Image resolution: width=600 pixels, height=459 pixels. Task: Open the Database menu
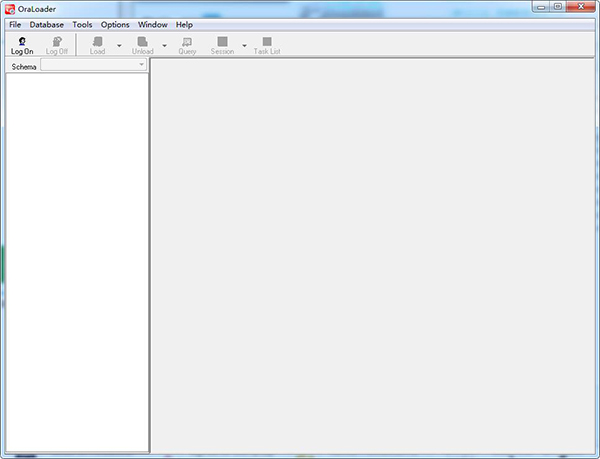point(47,24)
